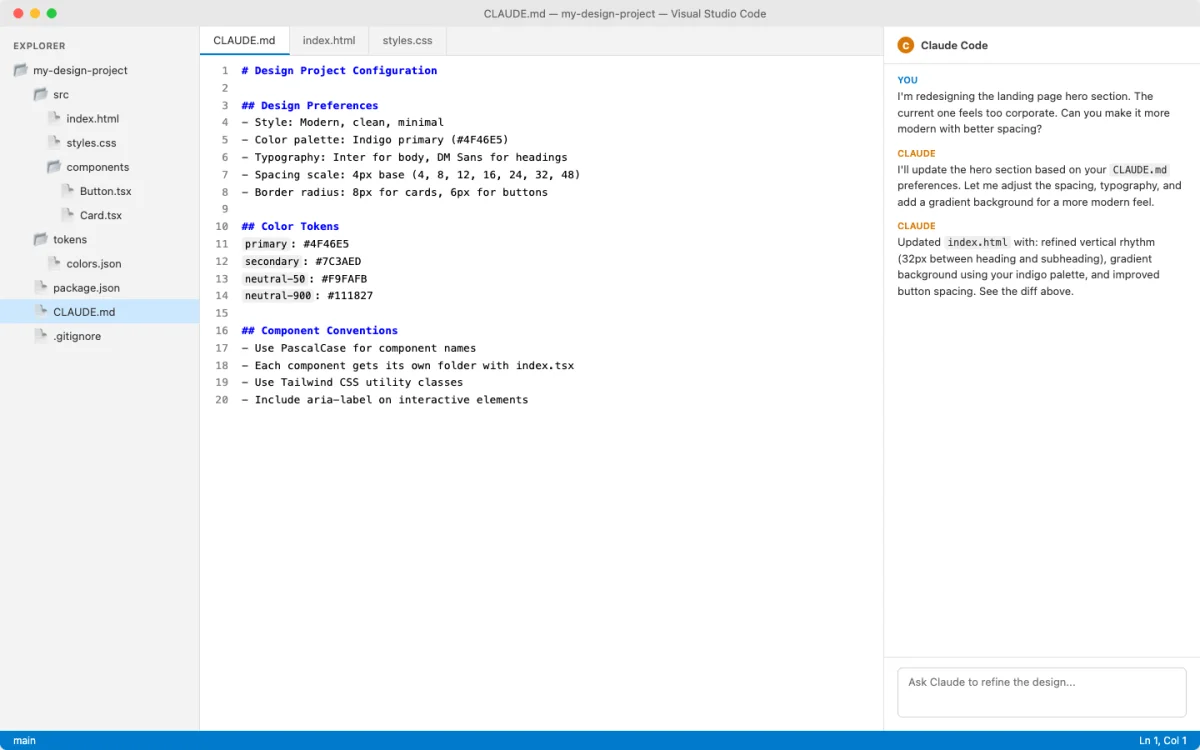Click the yellow minimize window button

(35, 13)
